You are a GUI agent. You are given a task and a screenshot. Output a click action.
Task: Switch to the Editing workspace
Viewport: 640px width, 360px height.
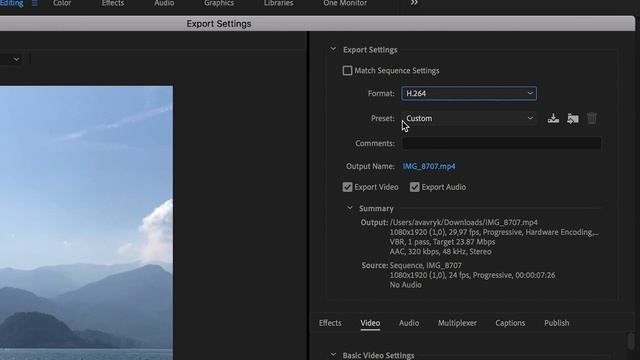tap(11, 3)
